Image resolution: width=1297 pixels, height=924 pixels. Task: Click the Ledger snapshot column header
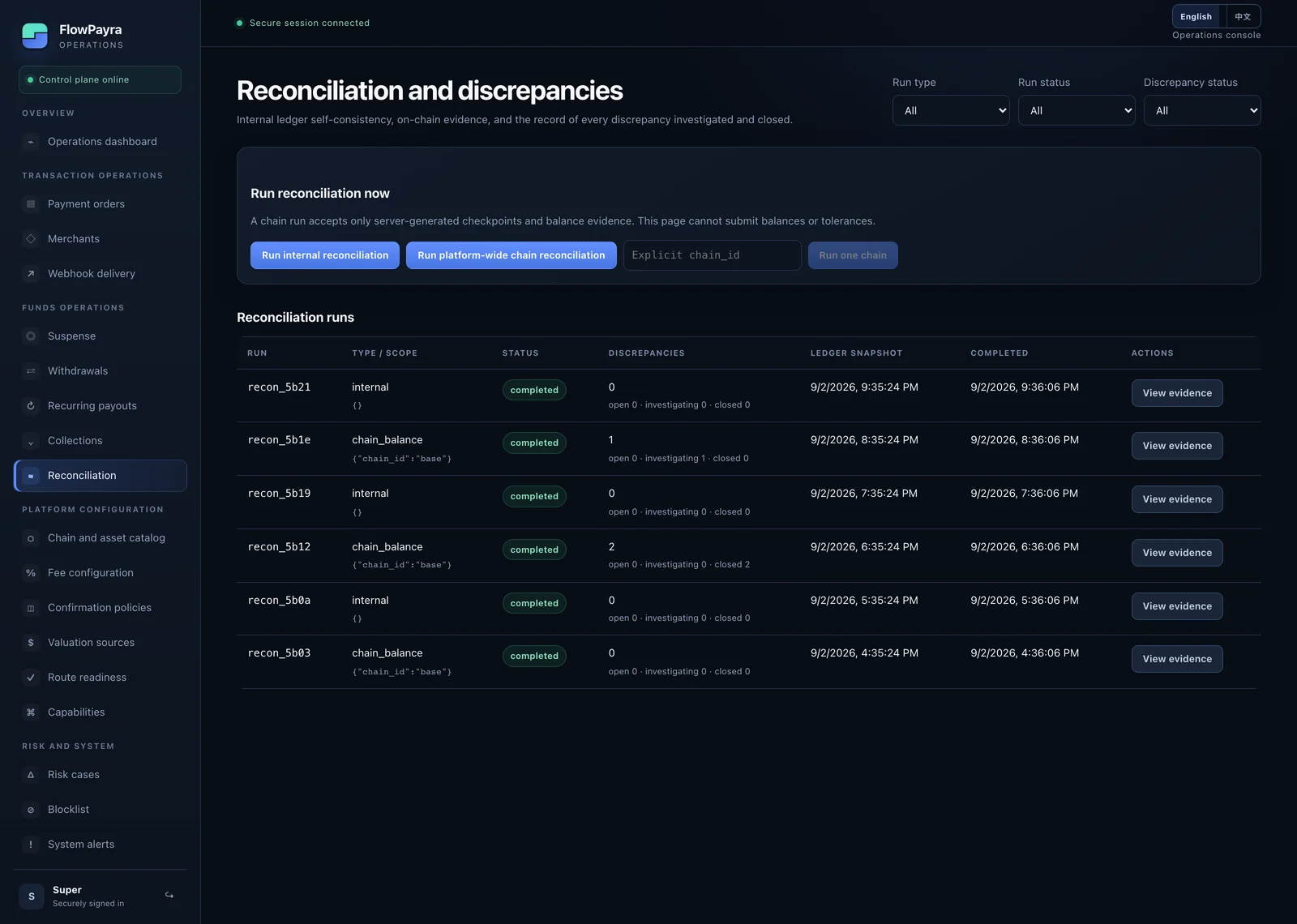pos(856,353)
